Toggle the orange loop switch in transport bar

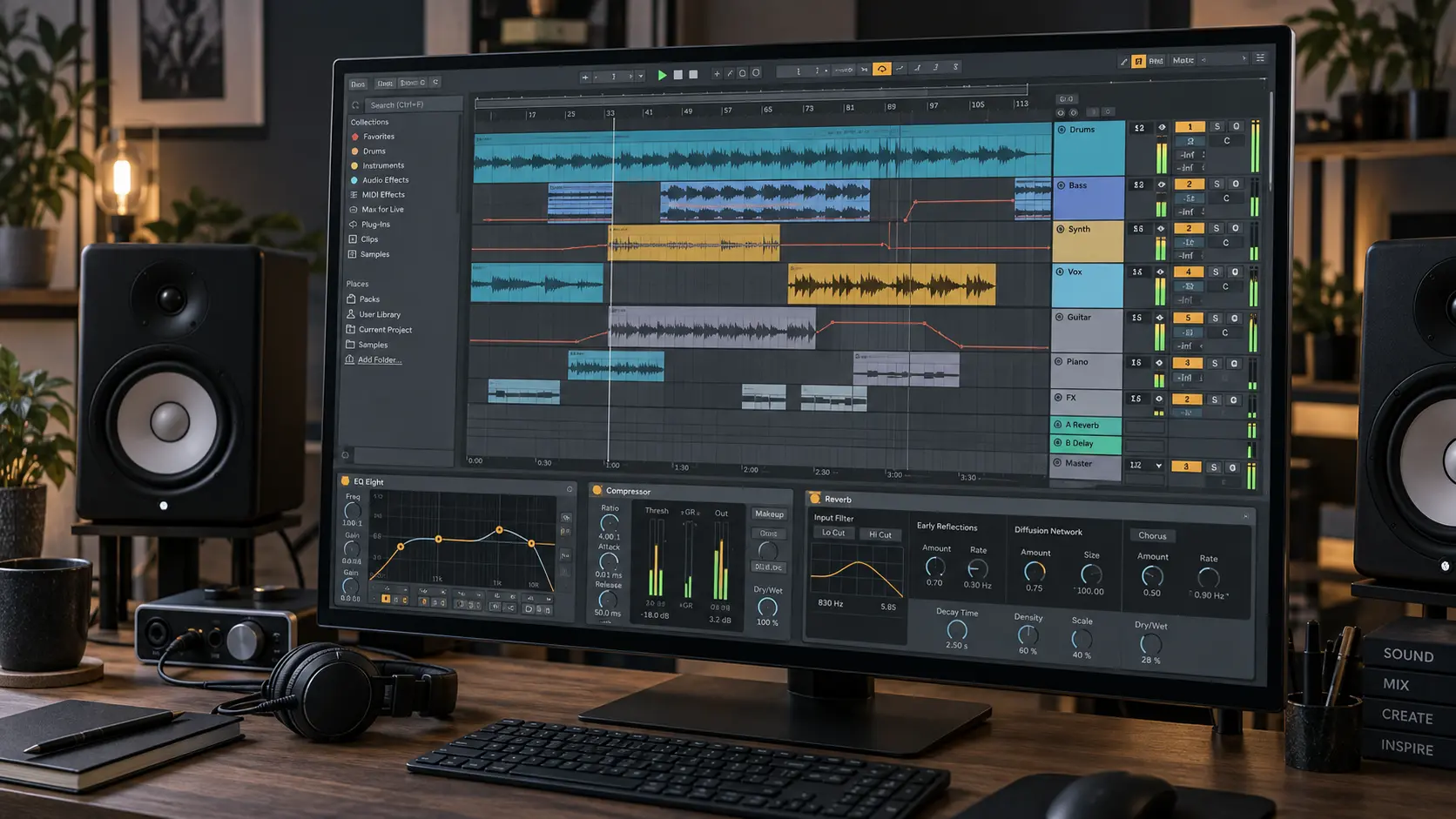tap(881, 69)
